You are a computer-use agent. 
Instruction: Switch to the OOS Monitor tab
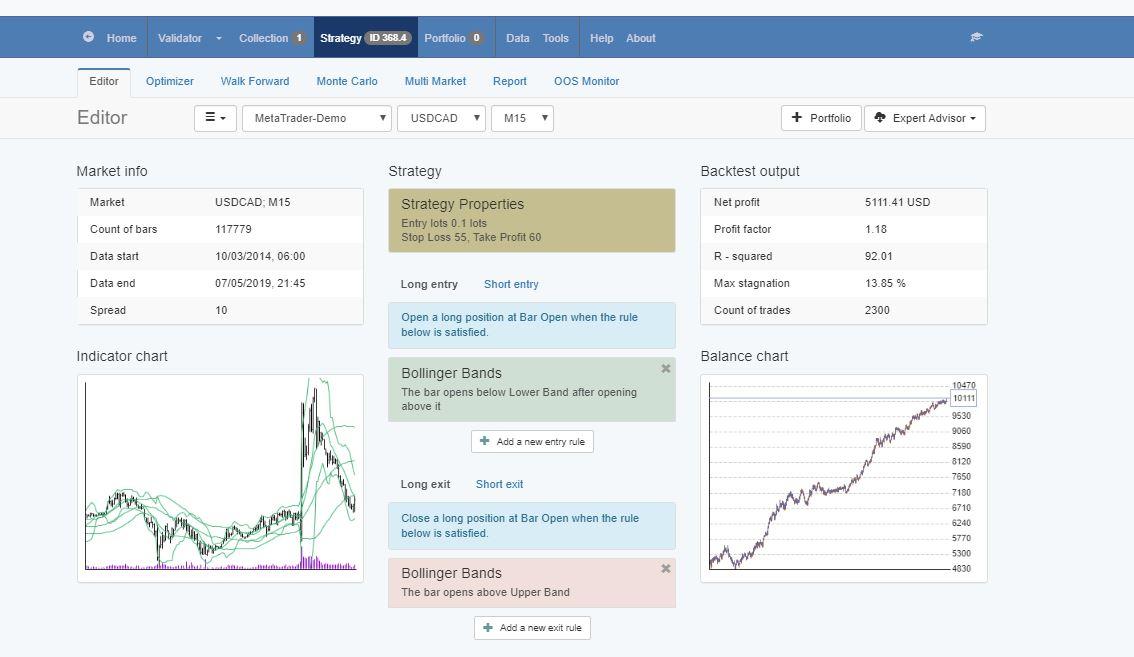click(587, 81)
